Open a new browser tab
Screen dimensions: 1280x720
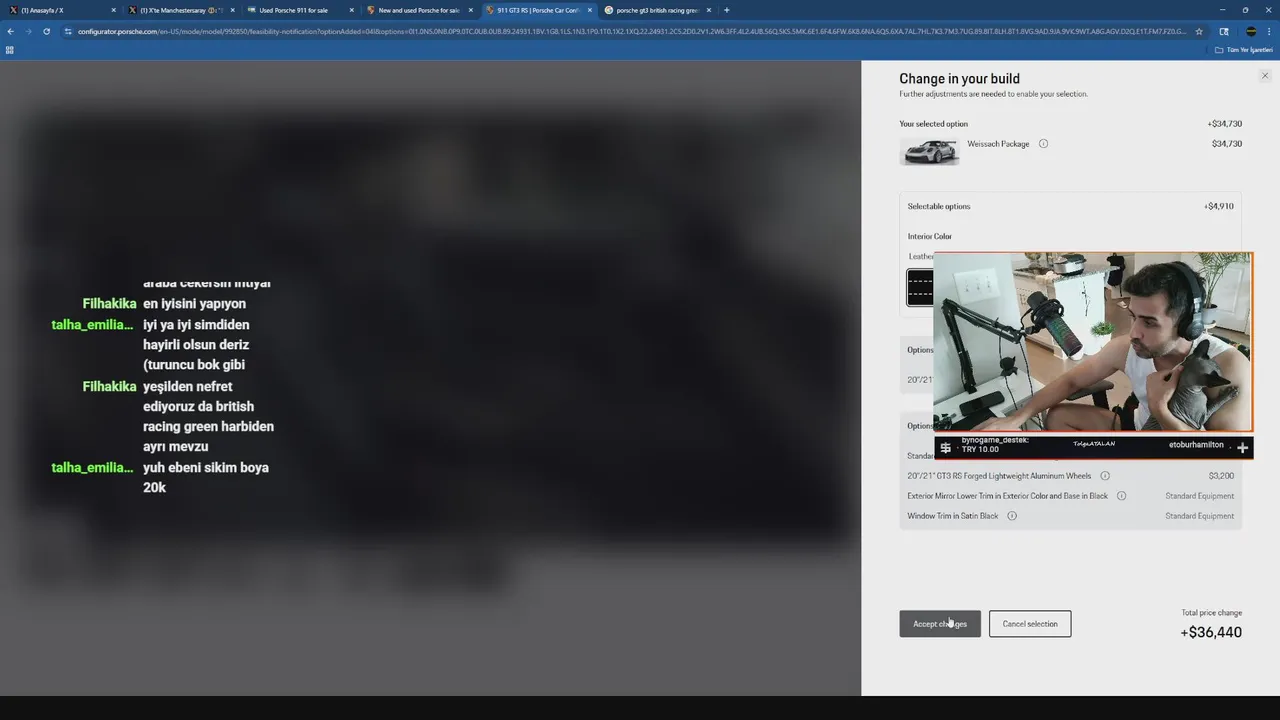tap(726, 10)
